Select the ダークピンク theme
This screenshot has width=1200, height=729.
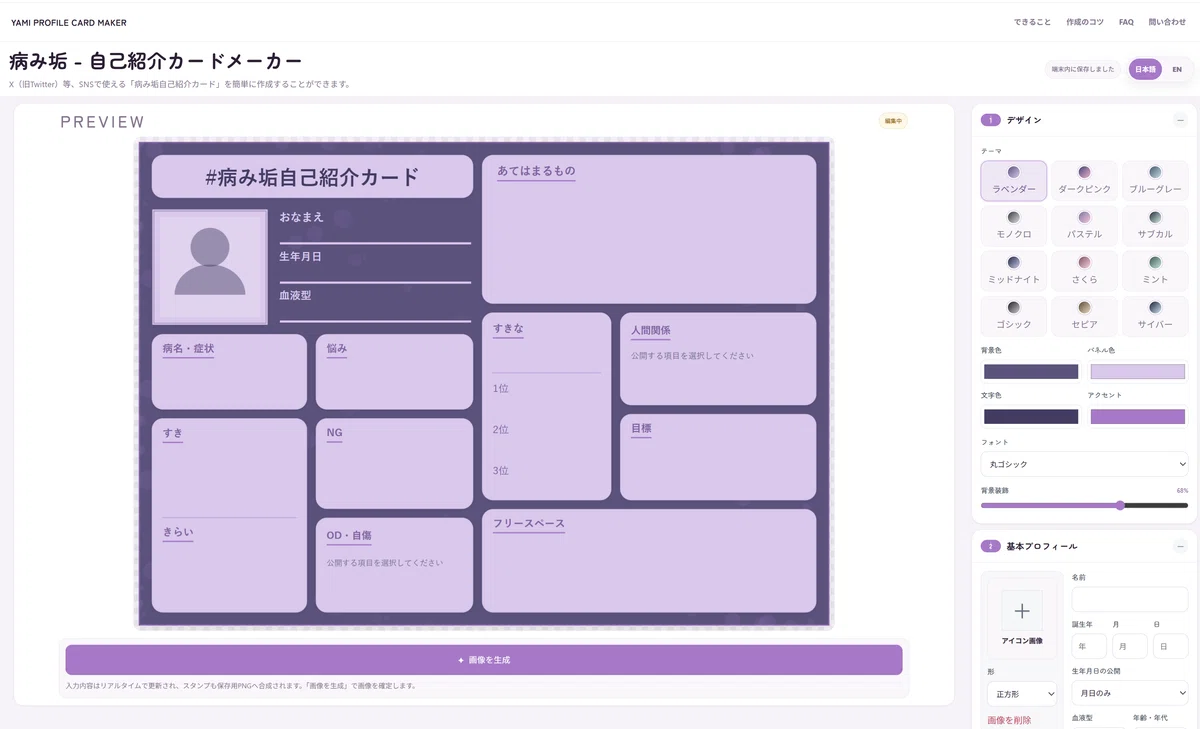coord(1085,181)
